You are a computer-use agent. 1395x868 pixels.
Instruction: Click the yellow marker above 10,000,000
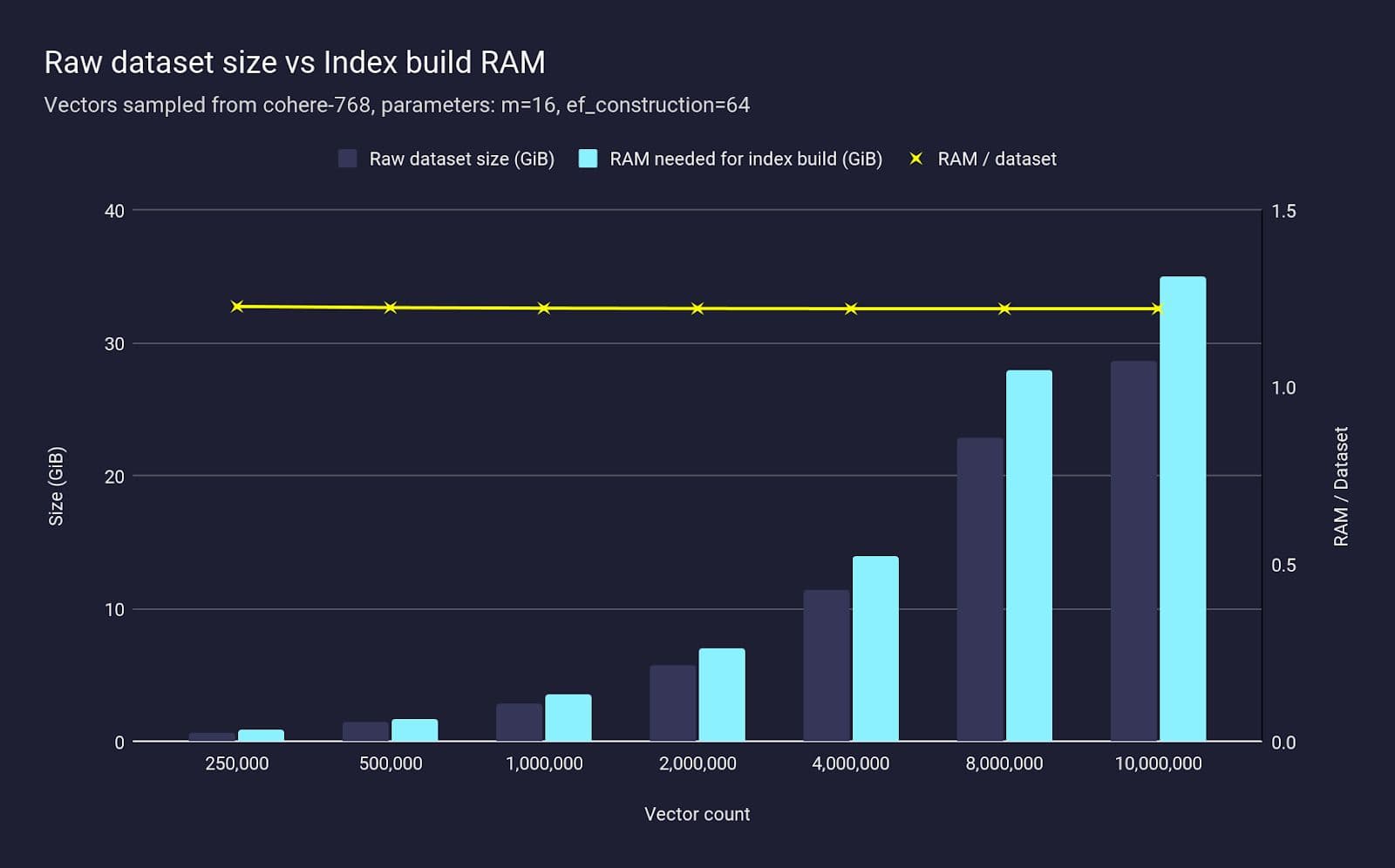click(1157, 309)
